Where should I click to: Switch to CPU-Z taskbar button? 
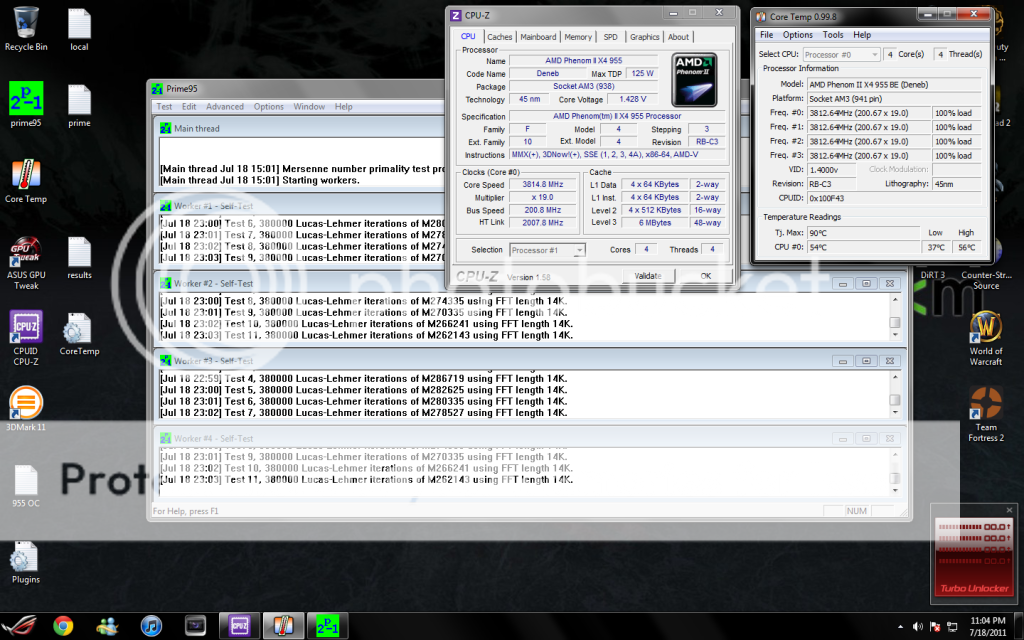coord(240,626)
